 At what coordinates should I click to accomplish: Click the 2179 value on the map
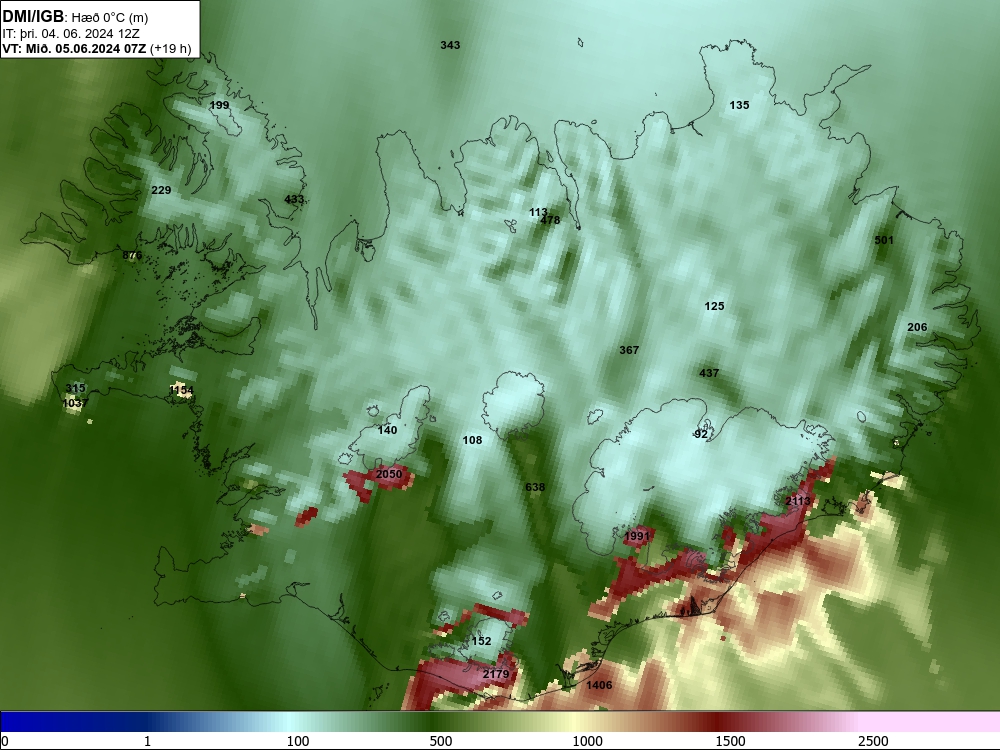pos(496,674)
